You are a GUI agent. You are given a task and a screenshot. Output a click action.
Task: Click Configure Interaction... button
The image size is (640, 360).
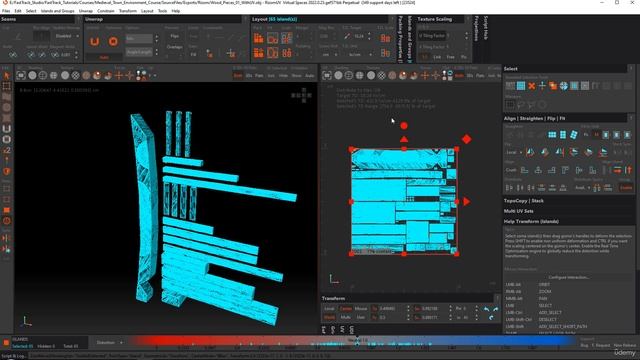[569, 277]
